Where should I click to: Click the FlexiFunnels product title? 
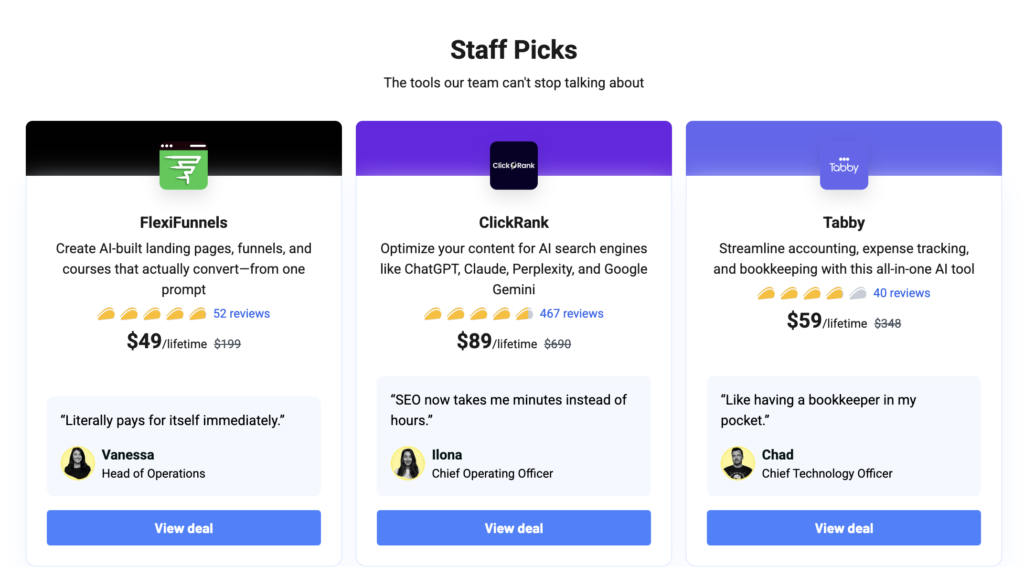[x=184, y=223]
